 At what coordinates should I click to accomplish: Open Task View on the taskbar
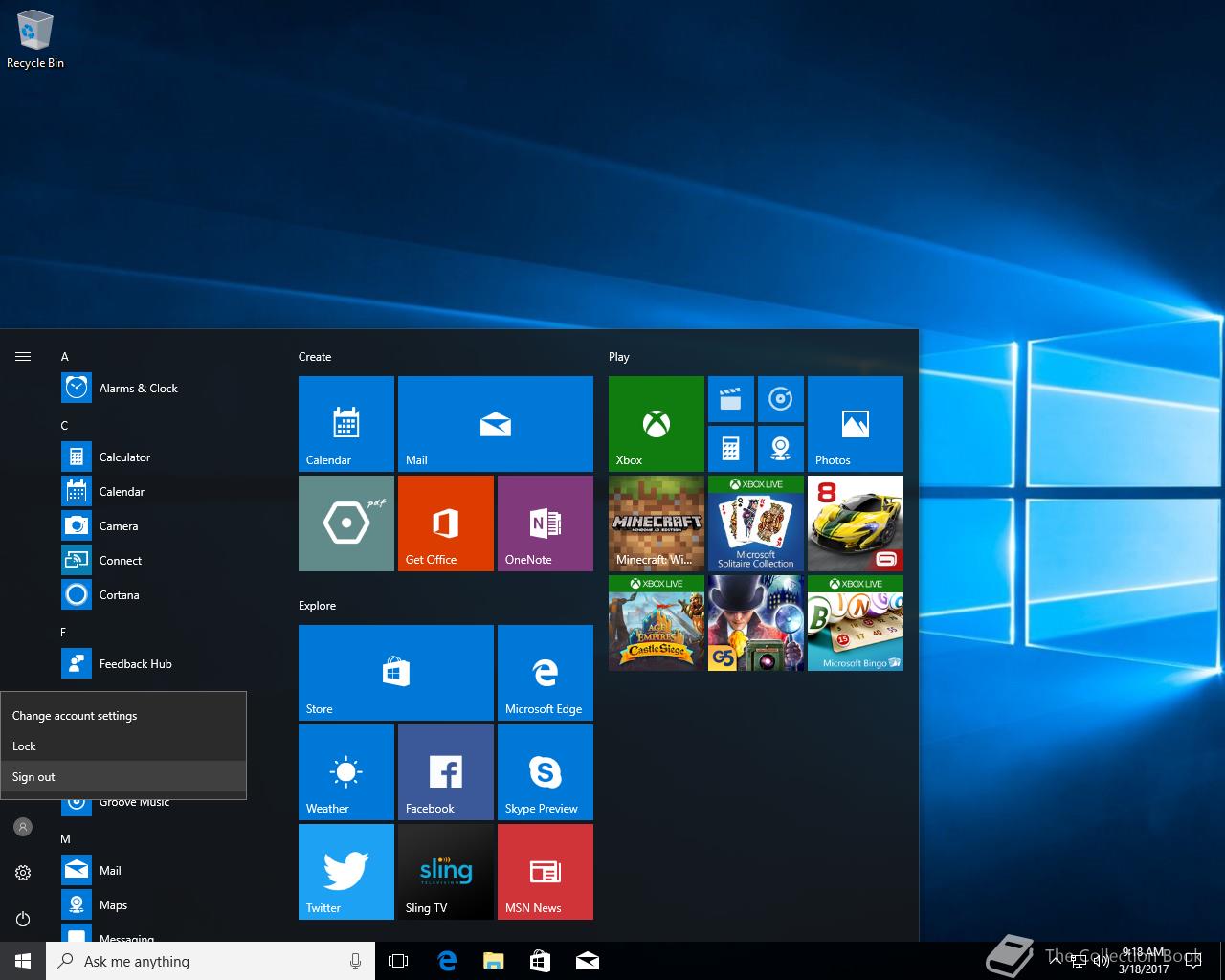(x=398, y=961)
